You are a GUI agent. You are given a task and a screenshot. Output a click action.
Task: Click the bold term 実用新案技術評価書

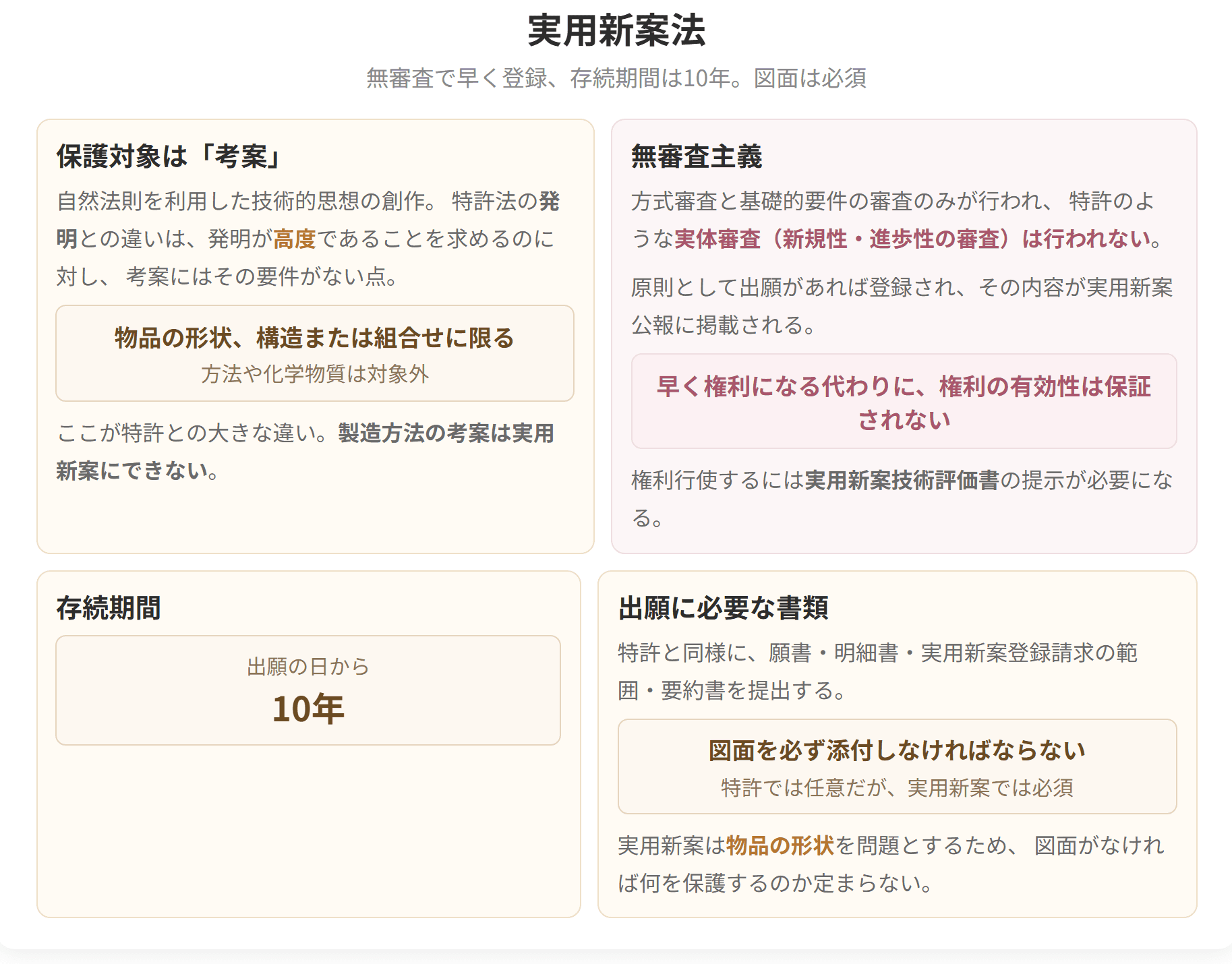pos(902,480)
